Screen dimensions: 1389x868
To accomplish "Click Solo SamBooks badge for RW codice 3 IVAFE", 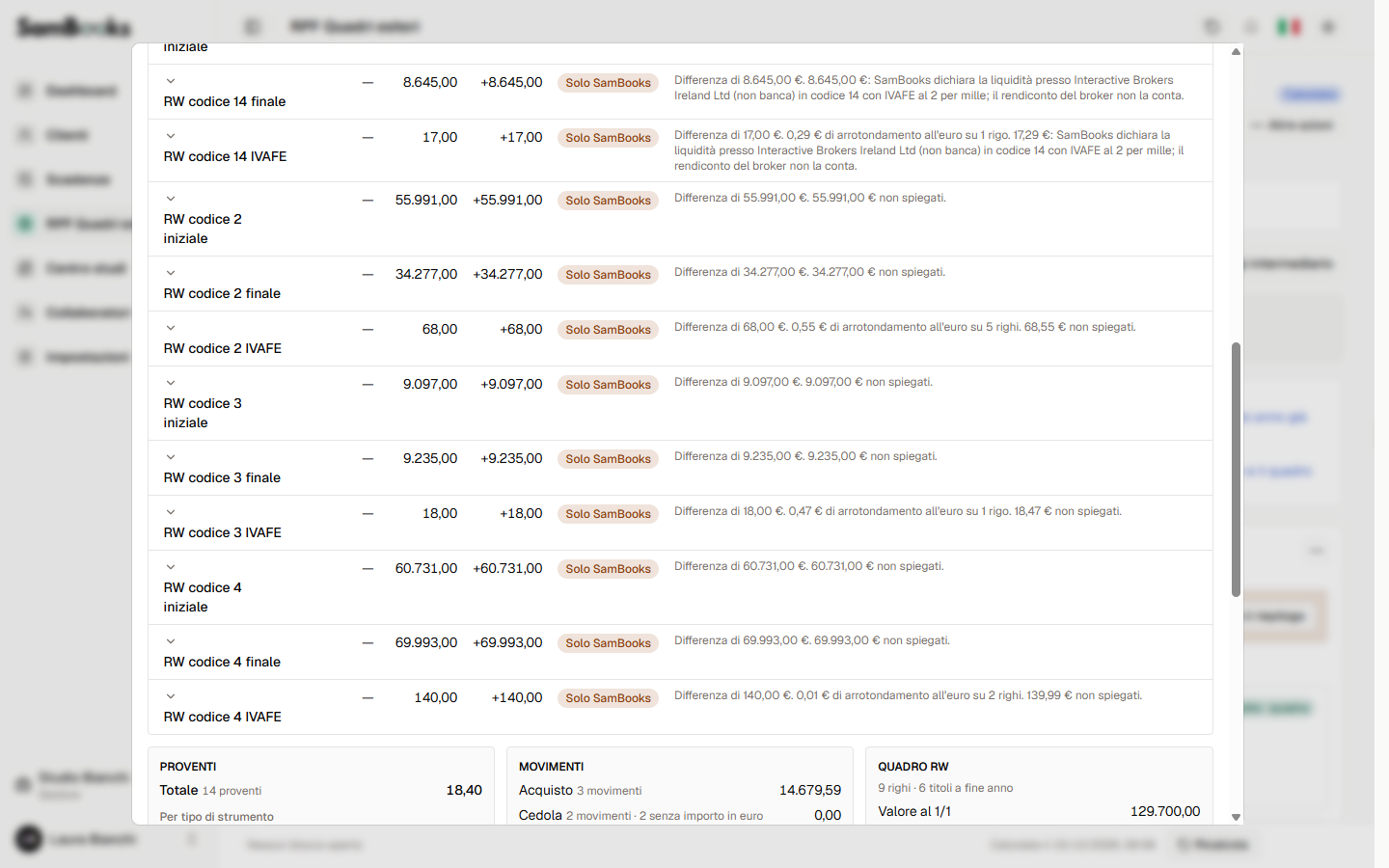I will tap(608, 514).
